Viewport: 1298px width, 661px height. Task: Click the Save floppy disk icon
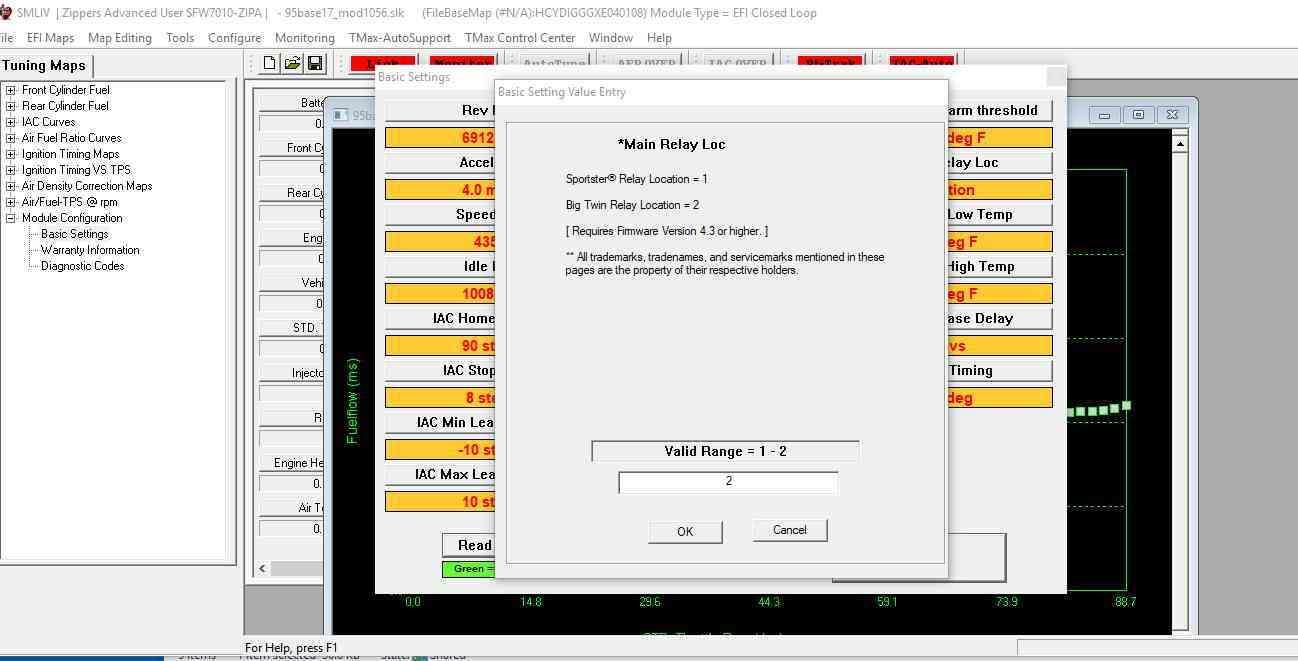coord(314,64)
